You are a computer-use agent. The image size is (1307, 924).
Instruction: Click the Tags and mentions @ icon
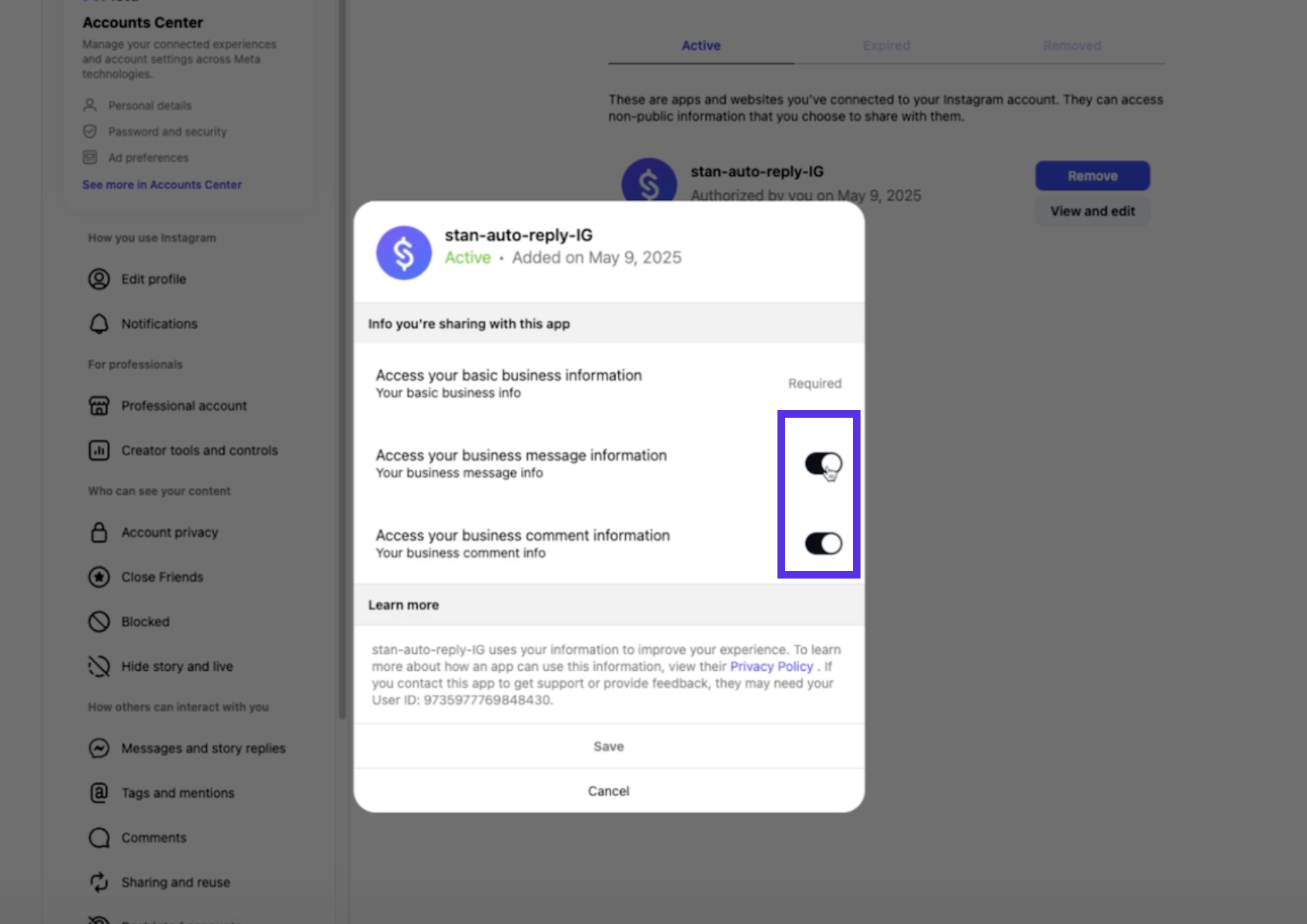pyautogui.click(x=99, y=792)
